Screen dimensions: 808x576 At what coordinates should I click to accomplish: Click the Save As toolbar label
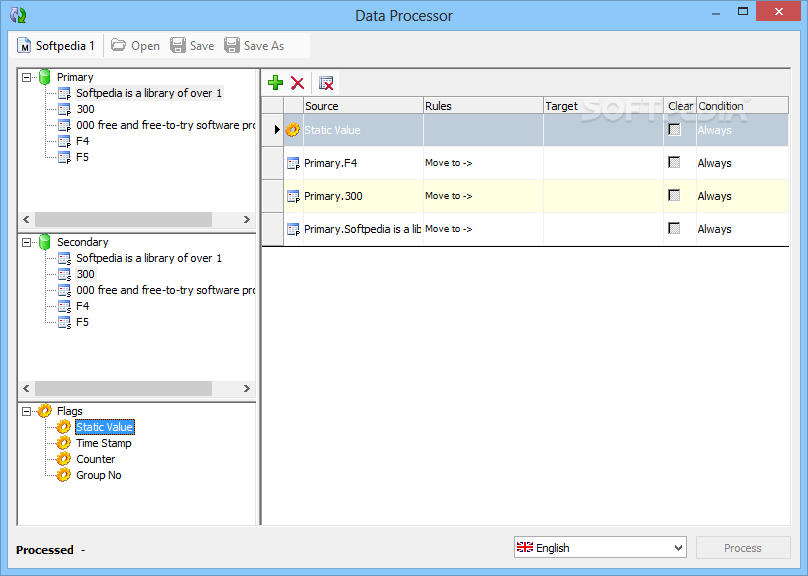264,46
